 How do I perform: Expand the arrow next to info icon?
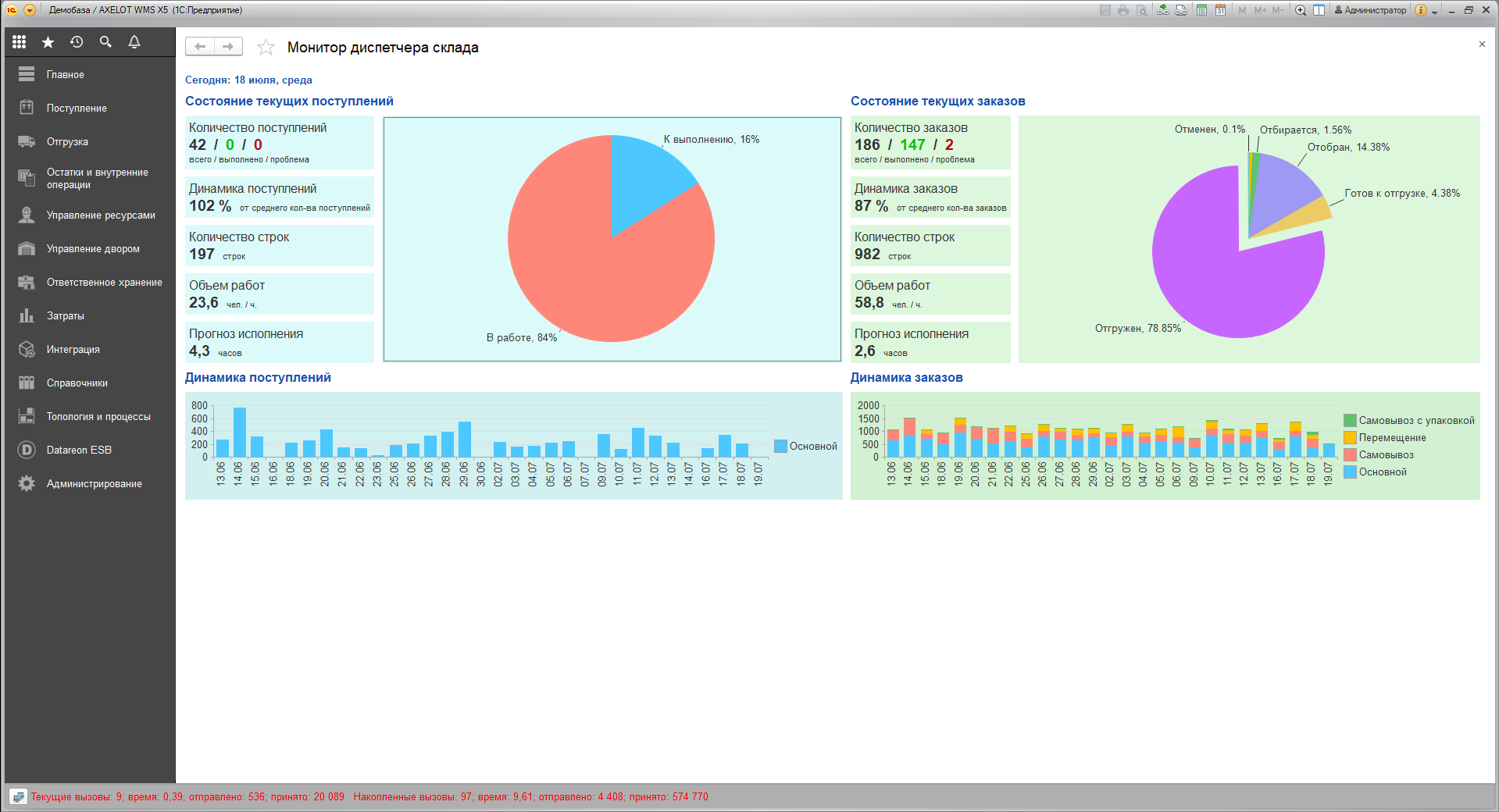[x=1435, y=12]
